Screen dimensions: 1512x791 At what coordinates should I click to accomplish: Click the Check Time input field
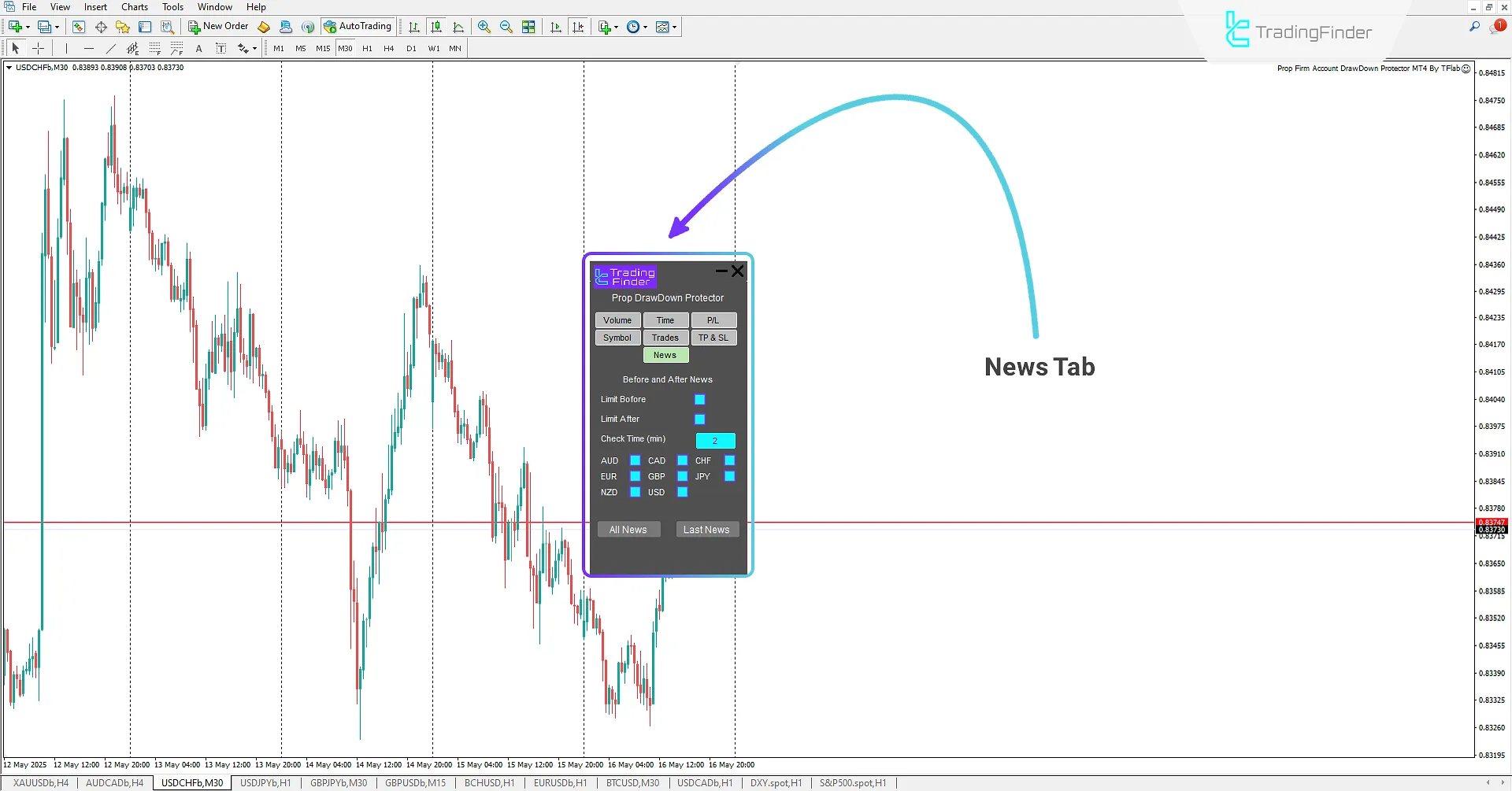715,440
